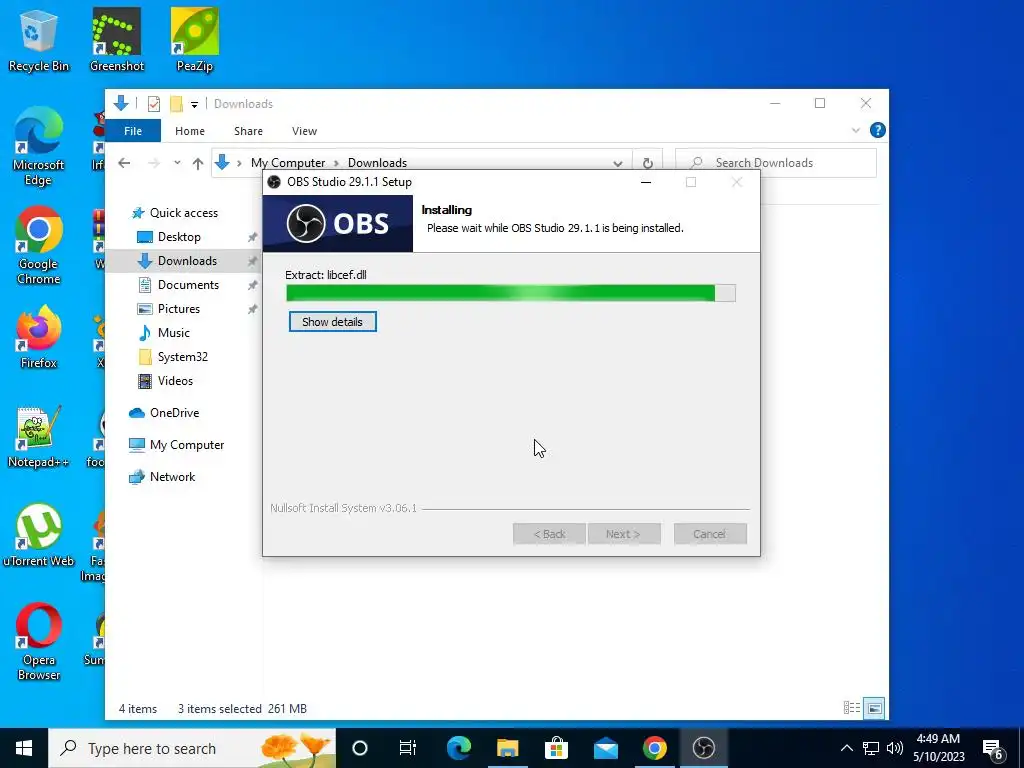
Task: Switch to the Home ribbon tab
Action: 190,131
